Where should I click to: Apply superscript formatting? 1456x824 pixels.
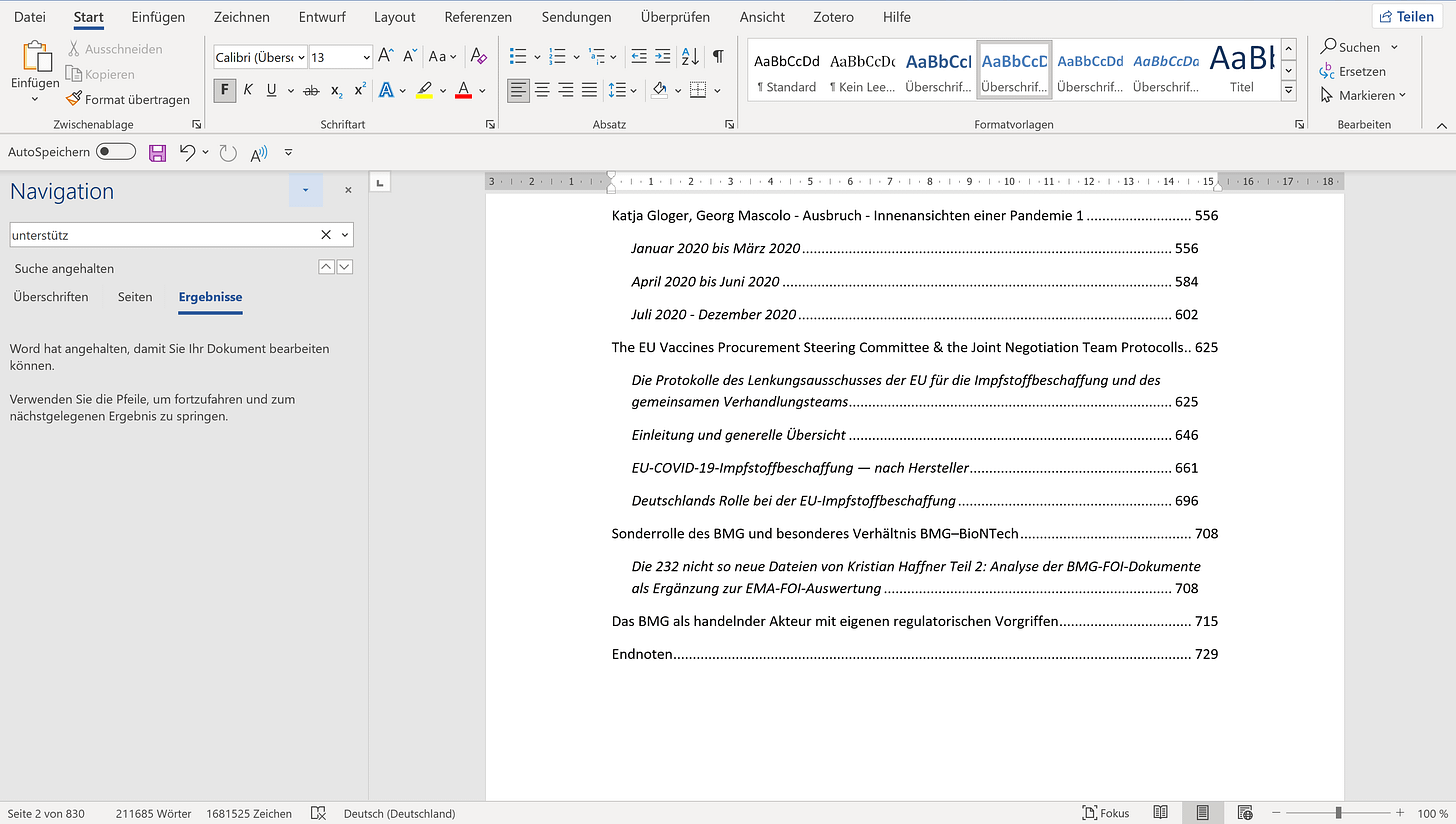tap(360, 90)
